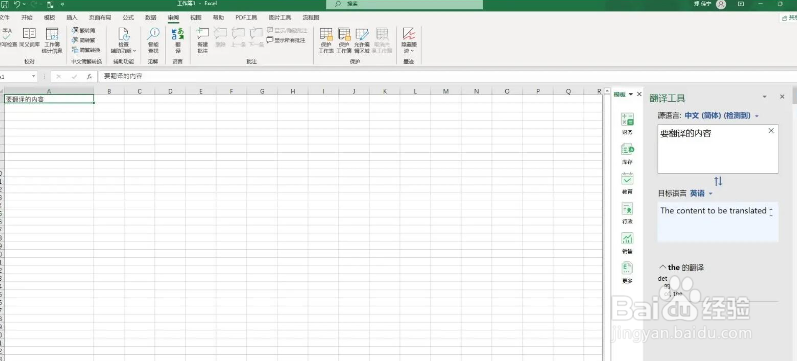Open the File (文件) tab
Image resolution: width=797 pixels, height=361 pixels.
[5, 17]
